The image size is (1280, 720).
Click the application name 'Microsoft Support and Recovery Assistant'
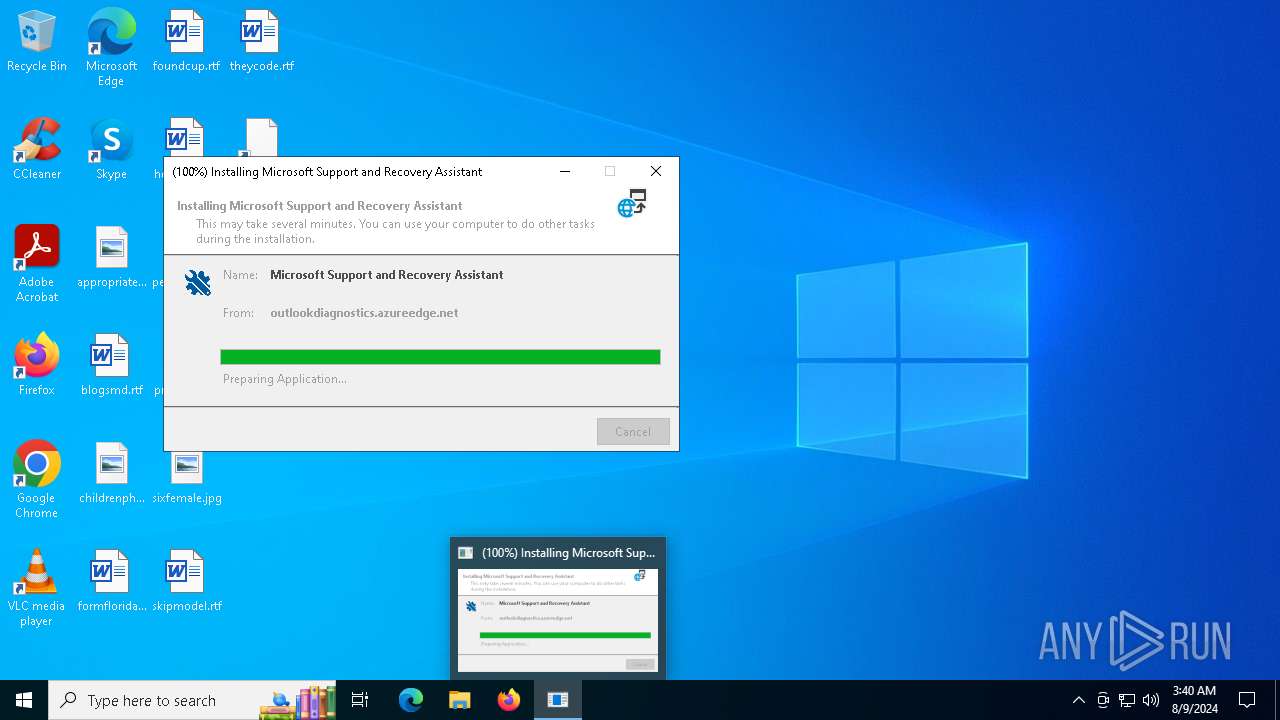(387, 275)
